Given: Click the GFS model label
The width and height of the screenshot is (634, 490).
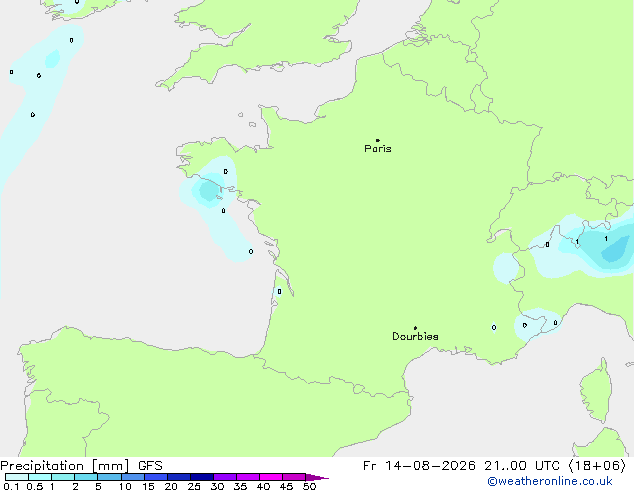Looking at the screenshot, I should 150,466.
